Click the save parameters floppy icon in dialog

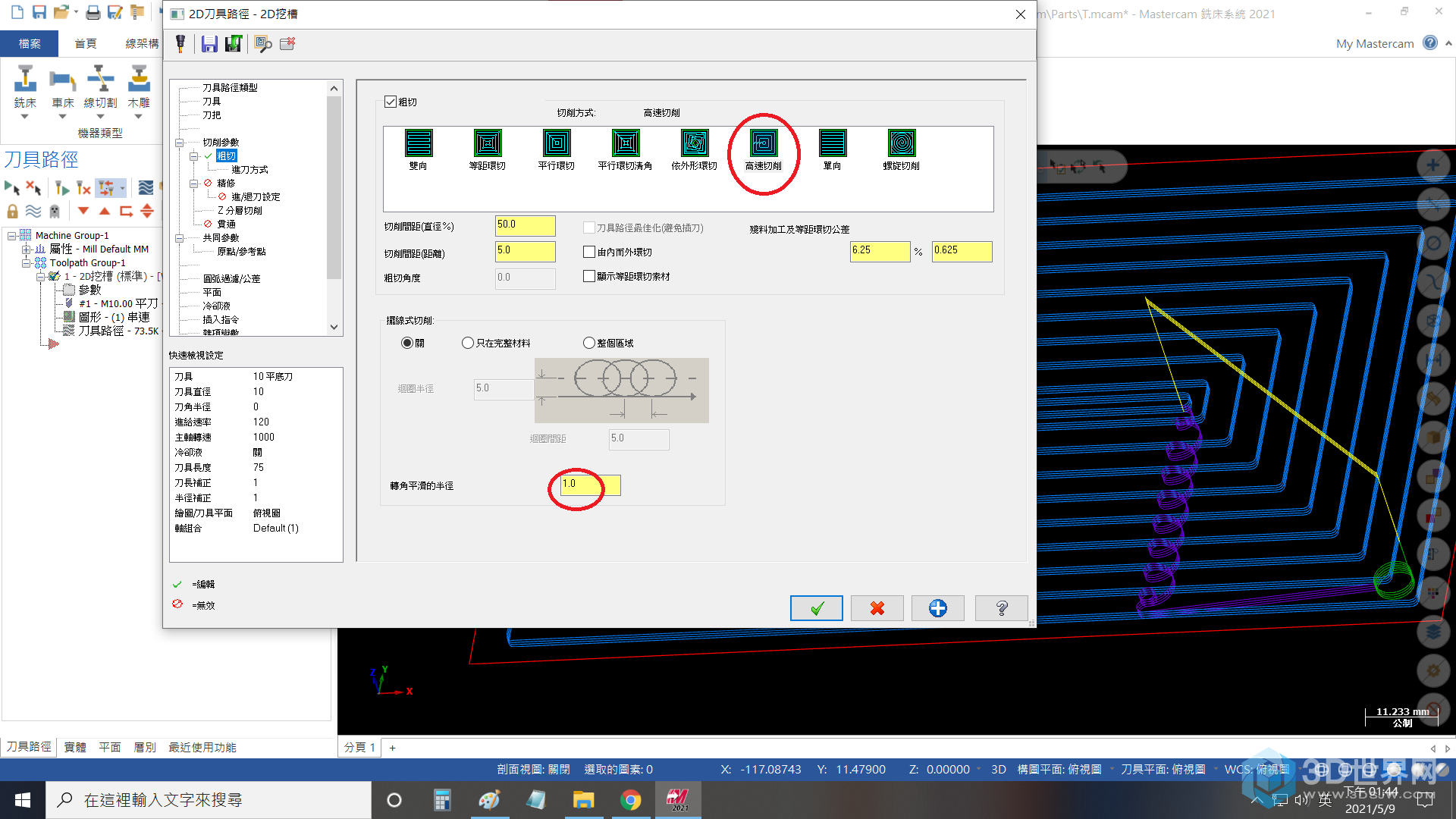209,44
